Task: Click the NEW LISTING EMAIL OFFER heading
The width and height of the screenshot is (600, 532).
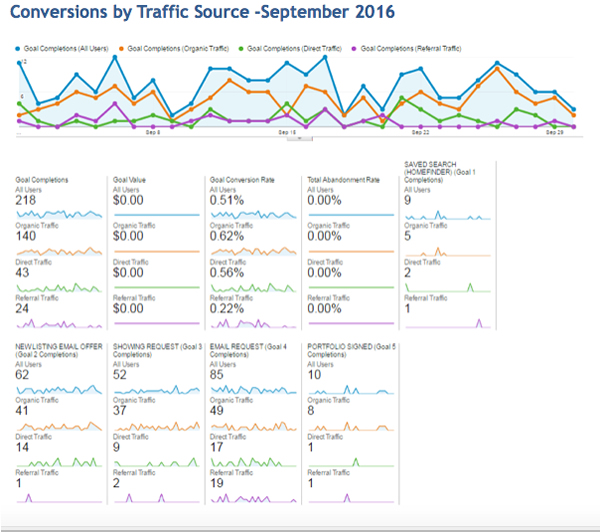Action: [x=59, y=351]
